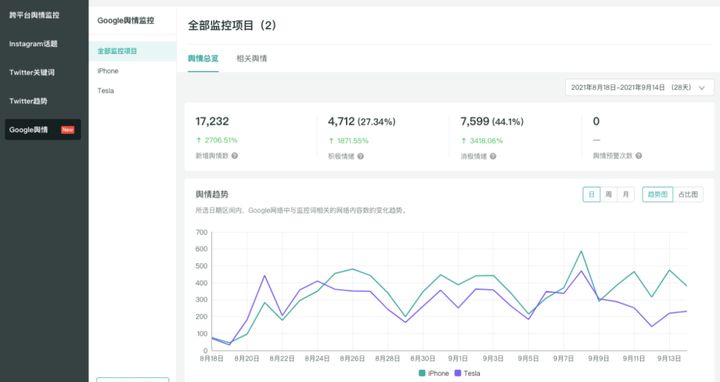Switch chart to 趋势图 view
720x382 pixels.
(658, 194)
